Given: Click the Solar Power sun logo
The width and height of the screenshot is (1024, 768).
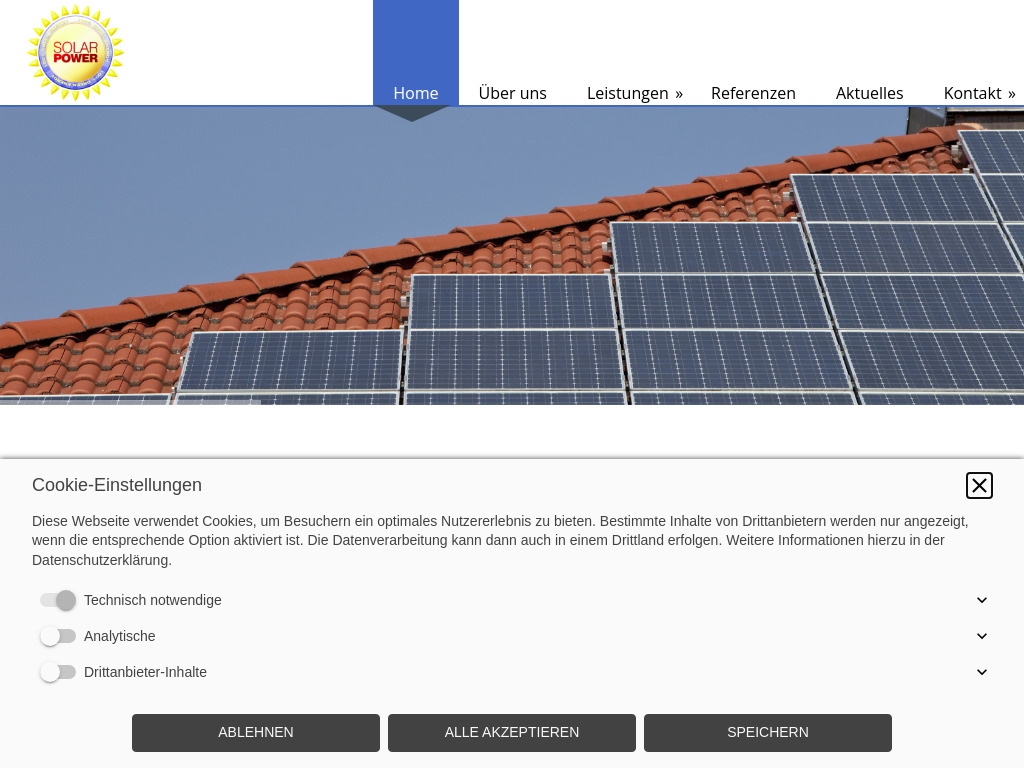Looking at the screenshot, I should click(x=75, y=51).
